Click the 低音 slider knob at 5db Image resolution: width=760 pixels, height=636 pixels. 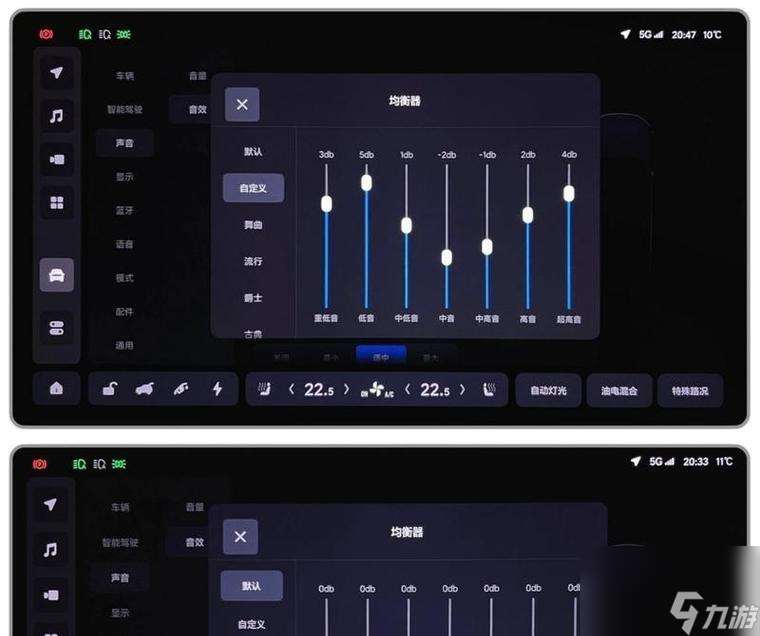click(366, 182)
